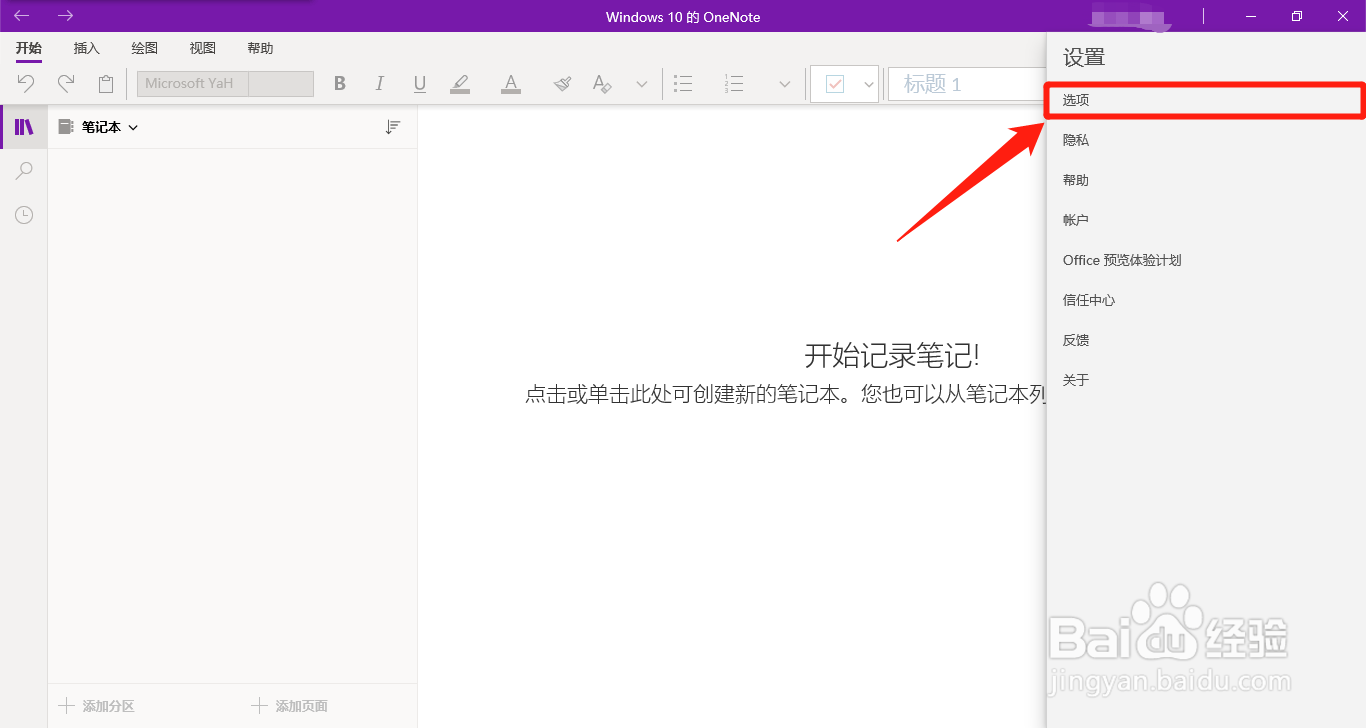Viewport: 1366px width, 728px height.
Task: Toggle italic formatting
Action: 380,84
